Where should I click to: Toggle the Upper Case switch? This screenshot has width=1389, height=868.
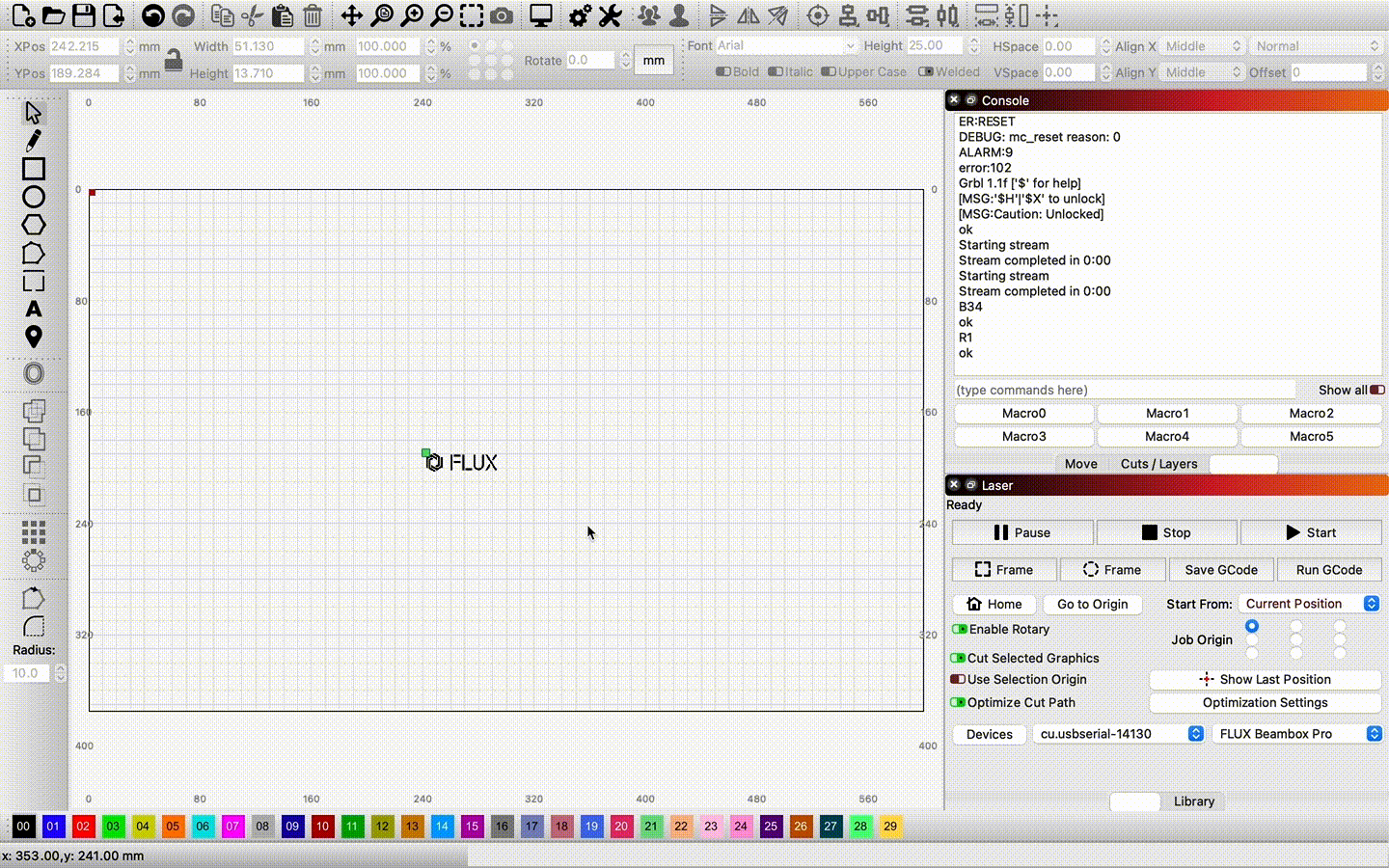point(829,71)
